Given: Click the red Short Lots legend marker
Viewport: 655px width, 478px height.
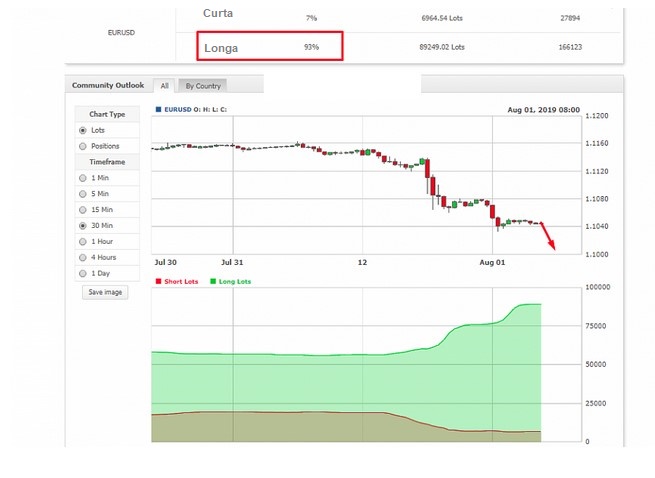Looking at the screenshot, I should 158,282.
